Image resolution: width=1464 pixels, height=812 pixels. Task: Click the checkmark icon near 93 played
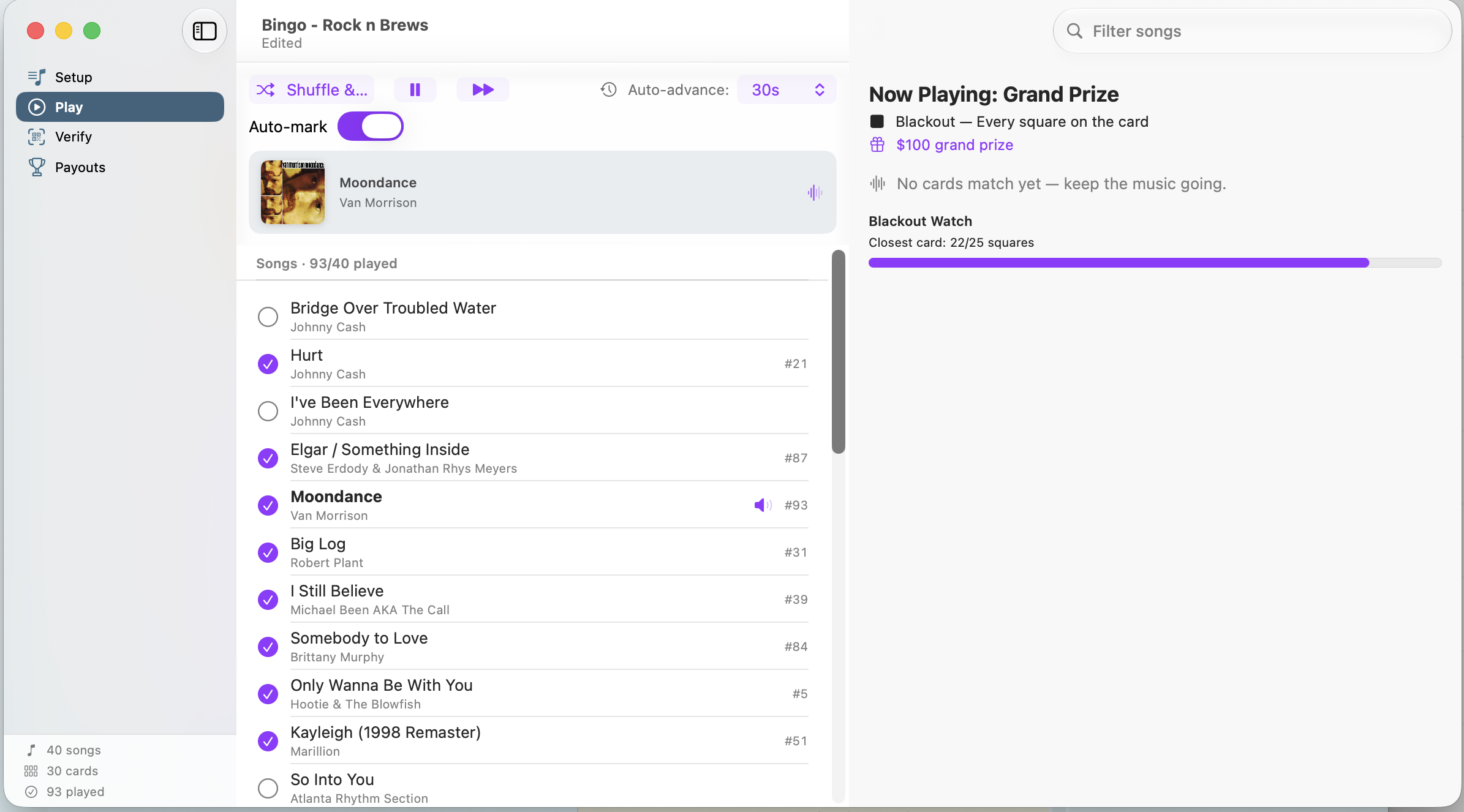(31, 792)
